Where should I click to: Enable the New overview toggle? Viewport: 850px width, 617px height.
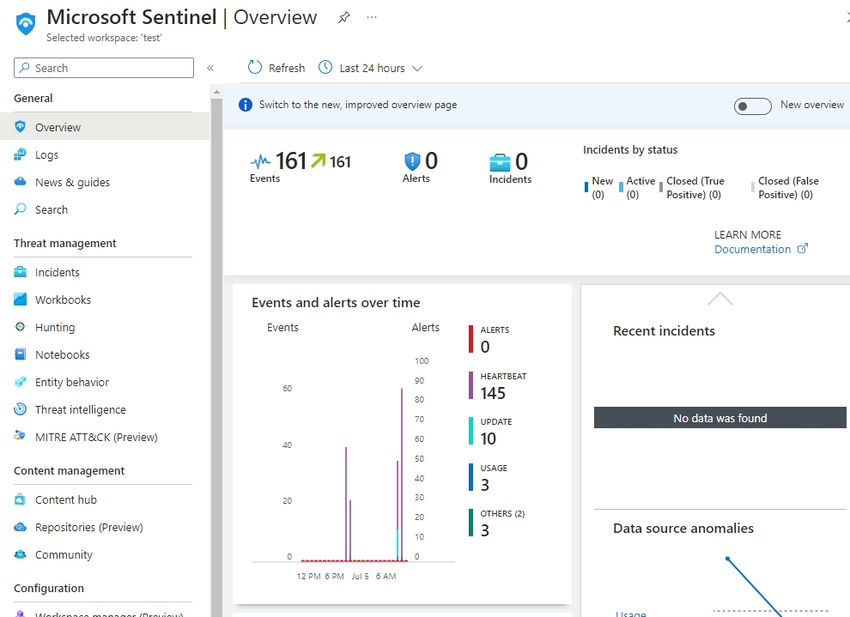(752, 105)
